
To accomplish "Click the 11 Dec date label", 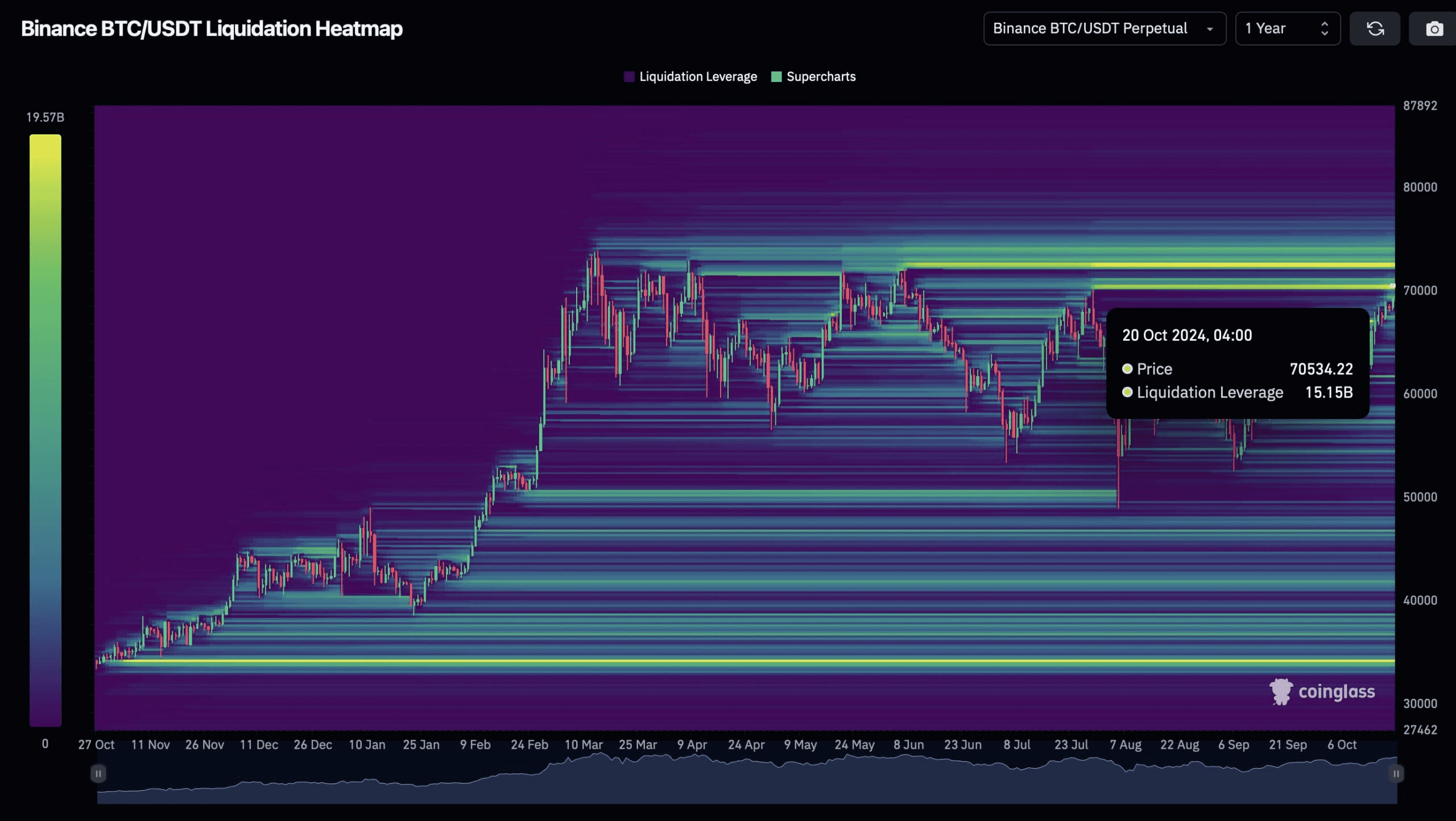I will (x=259, y=745).
